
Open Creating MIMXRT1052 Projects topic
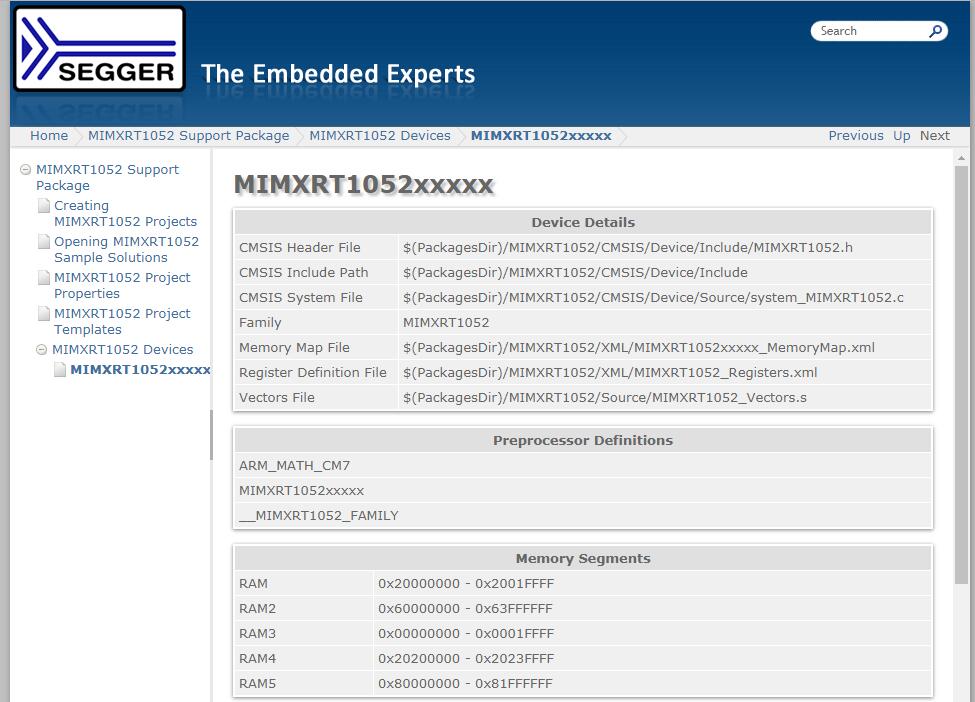coord(125,213)
